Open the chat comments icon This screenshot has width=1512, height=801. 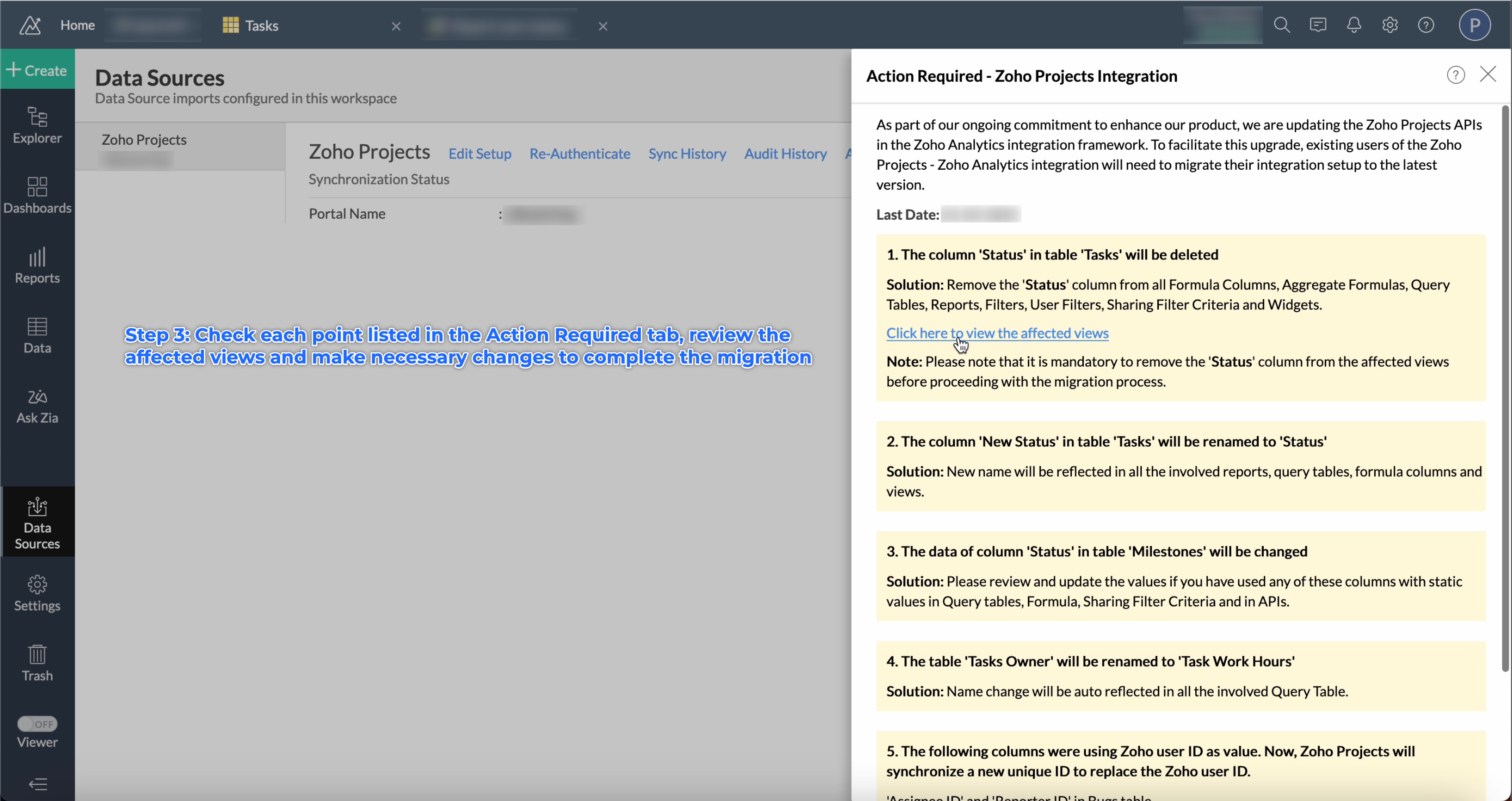[x=1318, y=25]
